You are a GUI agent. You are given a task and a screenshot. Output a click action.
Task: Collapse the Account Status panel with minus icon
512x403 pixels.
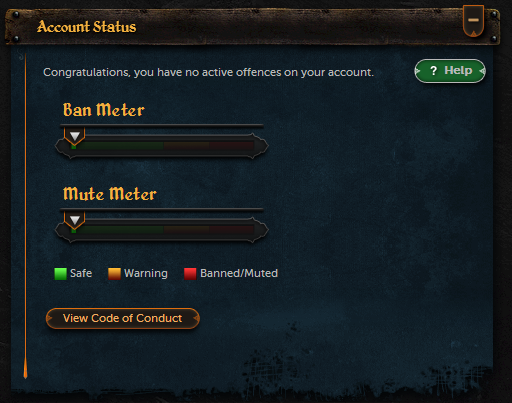tap(473, 21)
